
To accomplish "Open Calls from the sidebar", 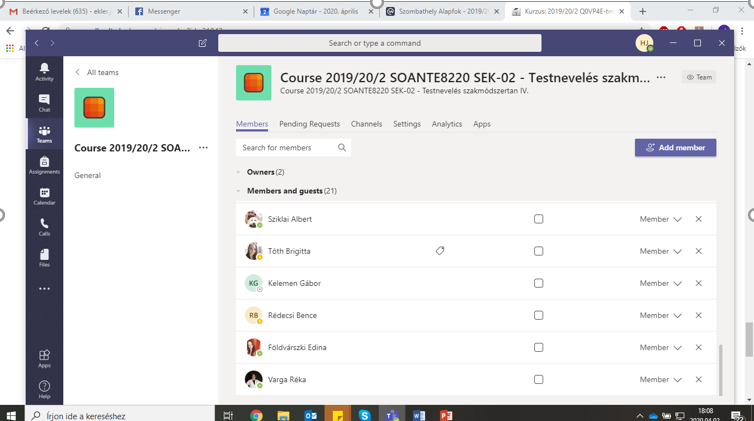I will tap(44, 227).
